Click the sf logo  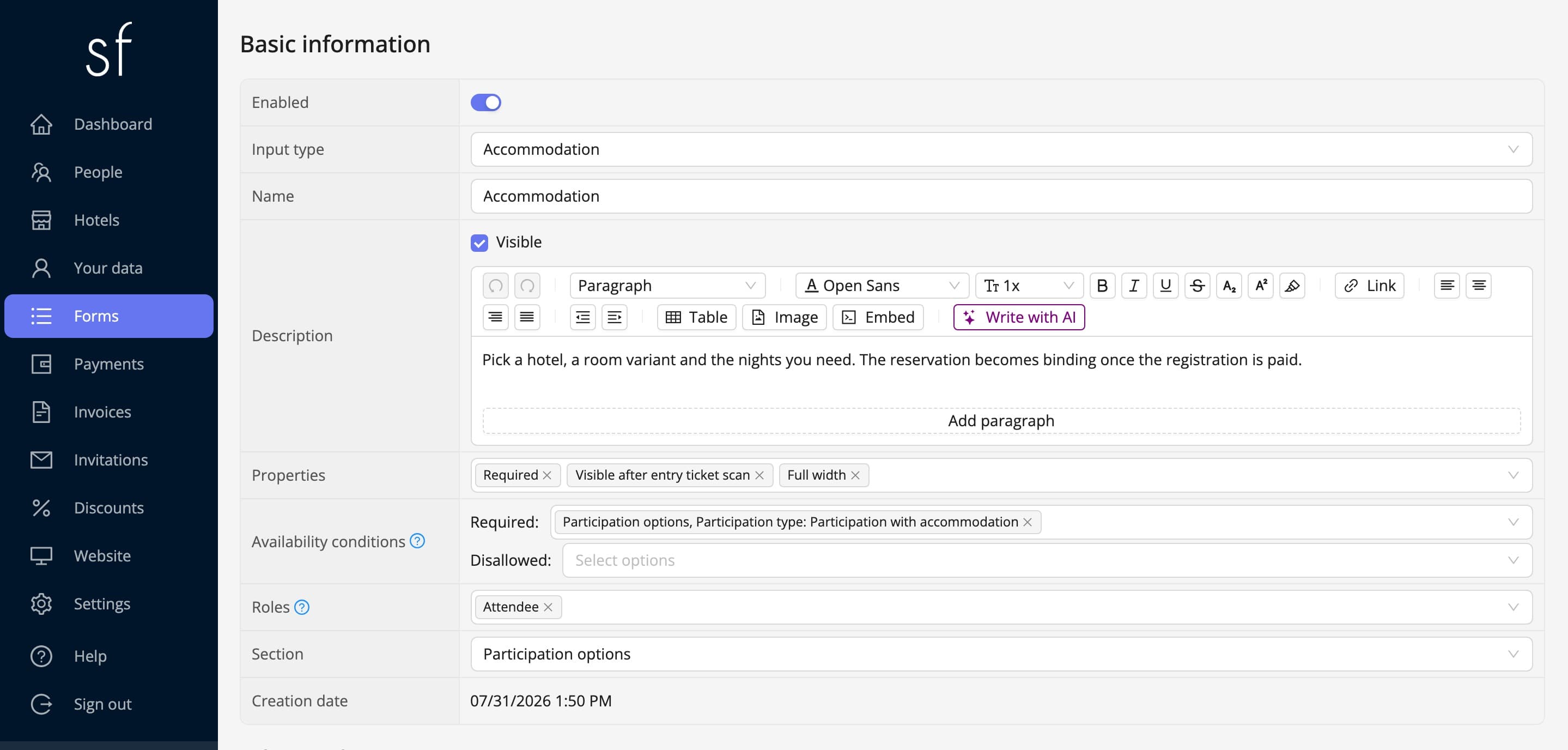coord(109,50)
